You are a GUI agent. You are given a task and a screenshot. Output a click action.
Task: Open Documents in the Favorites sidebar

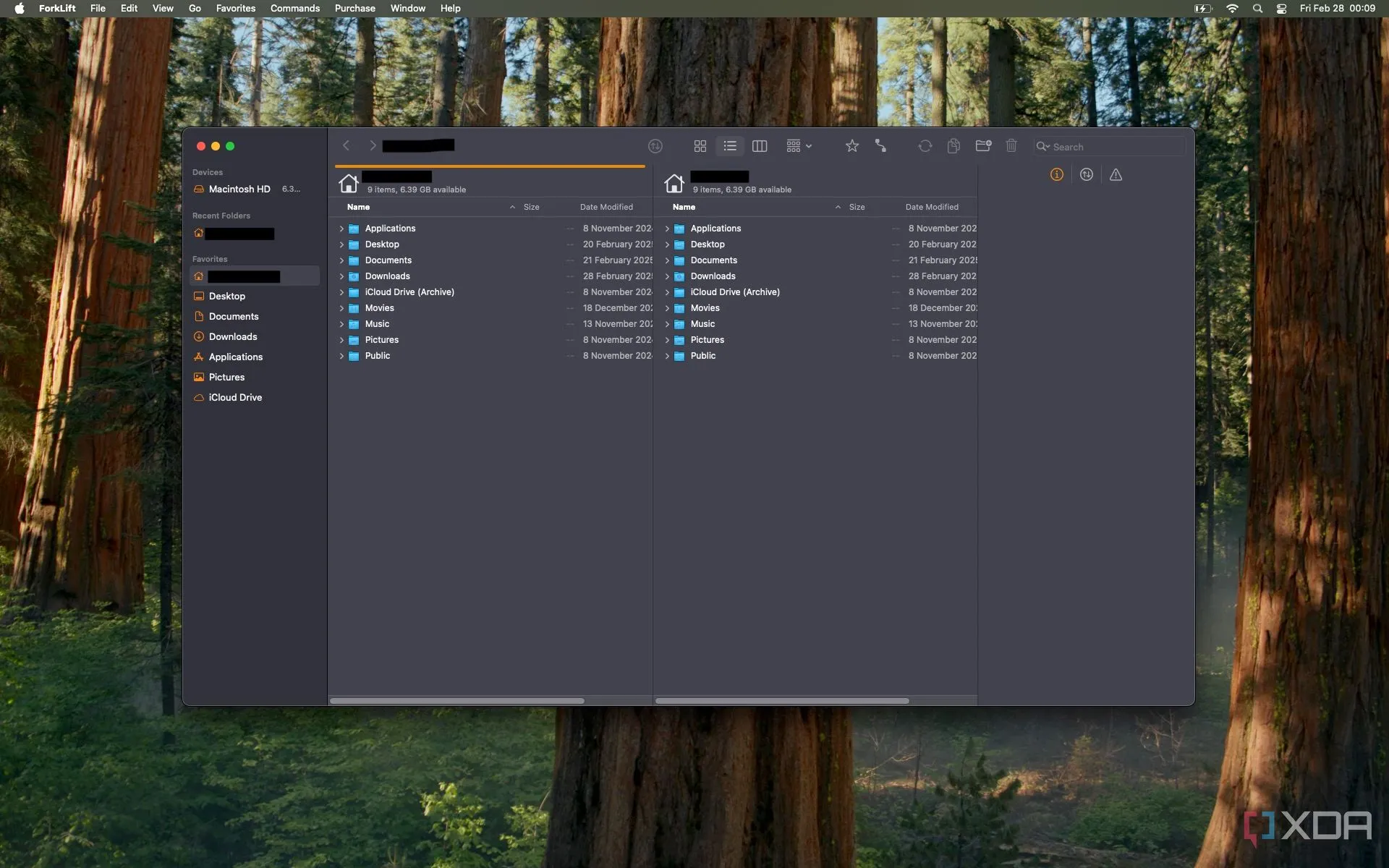255,316
